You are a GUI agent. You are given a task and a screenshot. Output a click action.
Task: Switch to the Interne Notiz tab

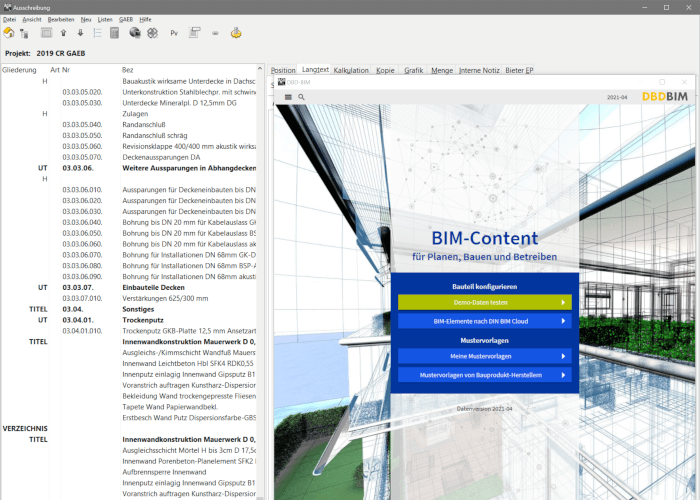(x=479, y=70)
